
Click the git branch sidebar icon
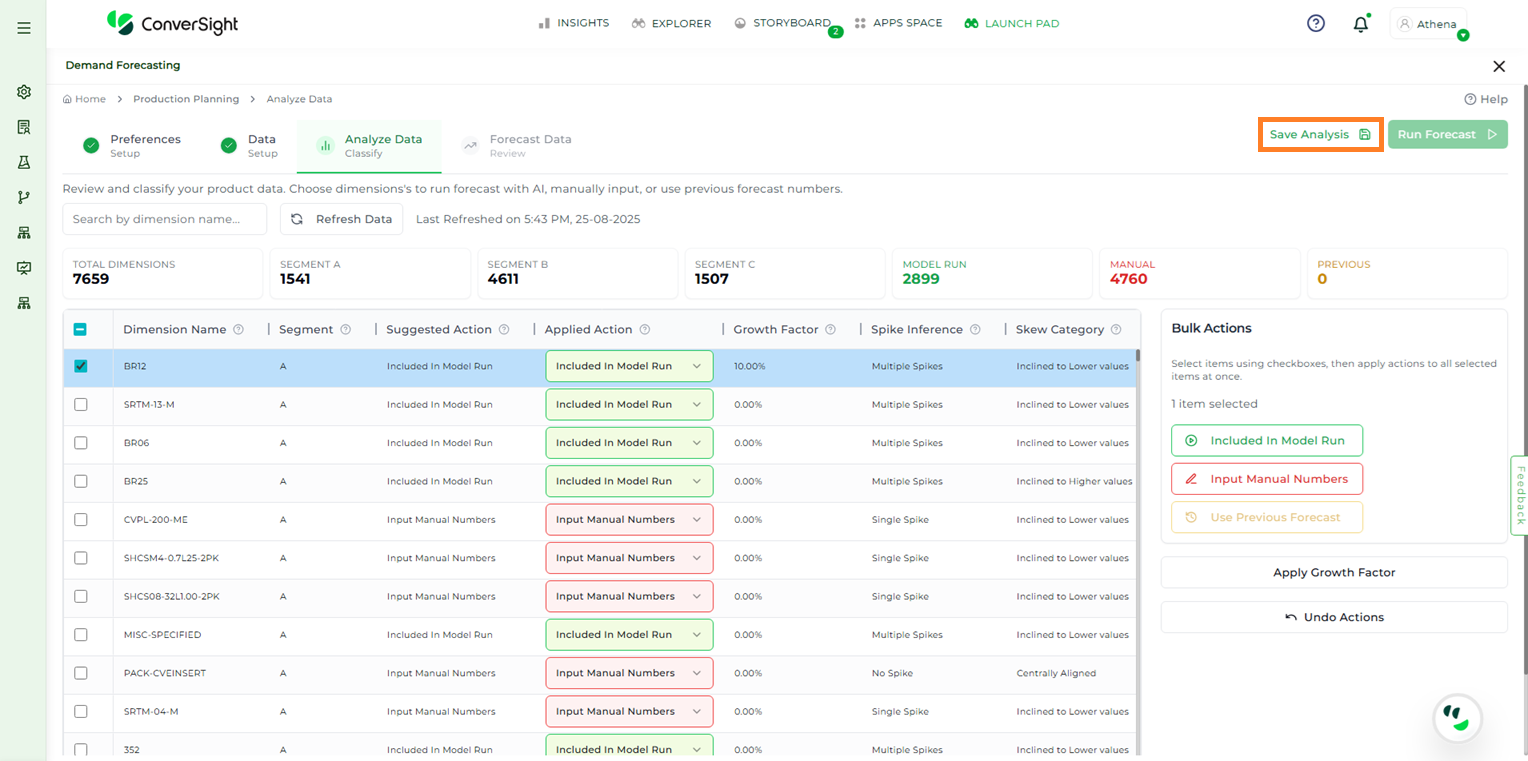[24, 197]
